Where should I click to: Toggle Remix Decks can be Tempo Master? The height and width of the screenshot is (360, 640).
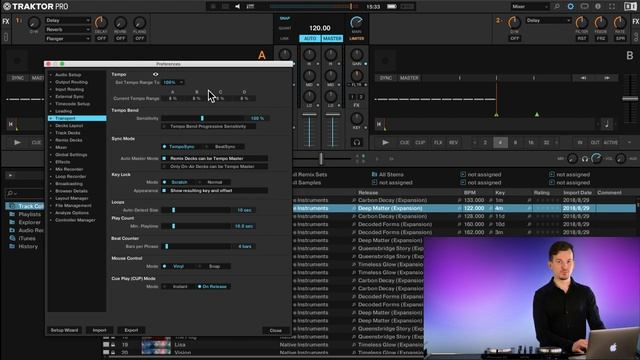click(x=164, y=158)
